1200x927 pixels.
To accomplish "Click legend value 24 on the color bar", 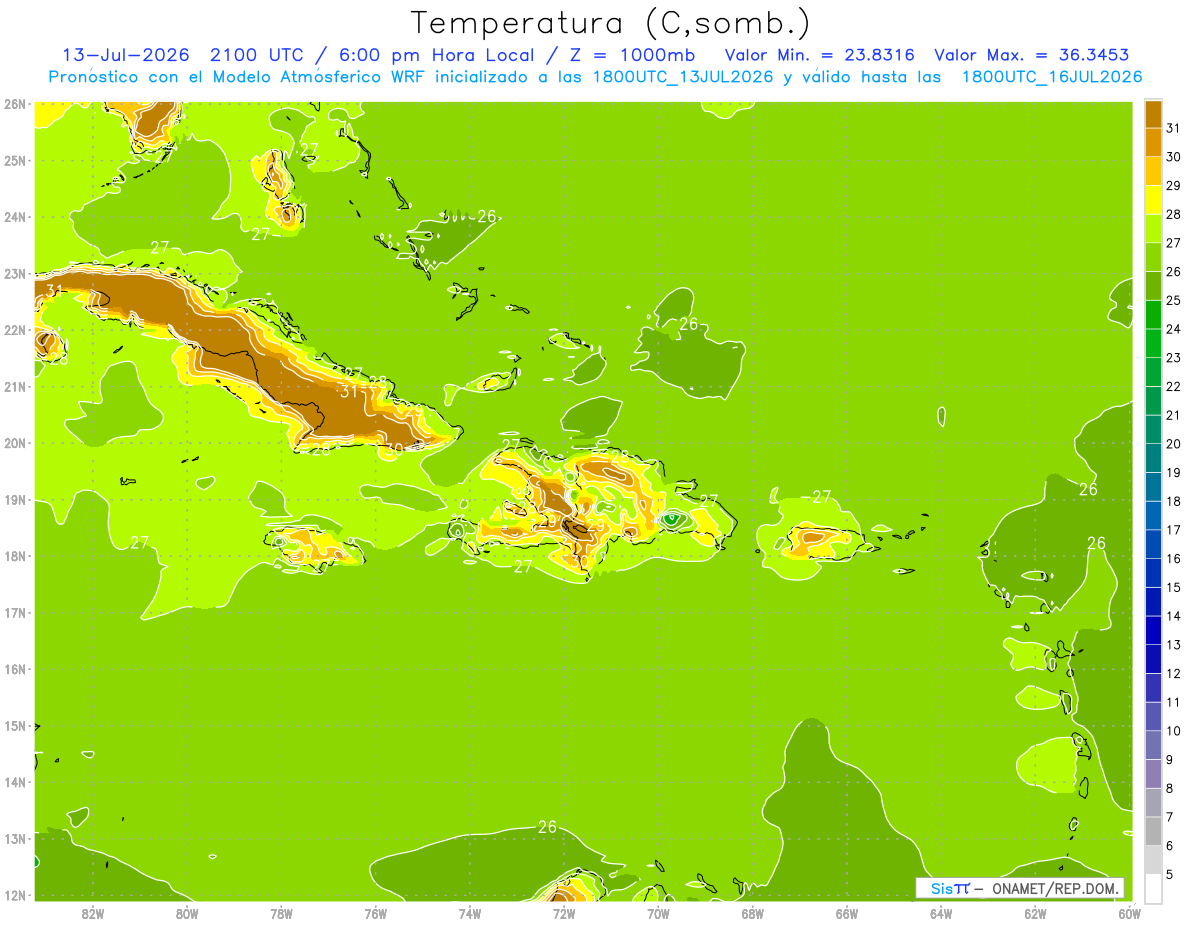I will coord(1173,329).
